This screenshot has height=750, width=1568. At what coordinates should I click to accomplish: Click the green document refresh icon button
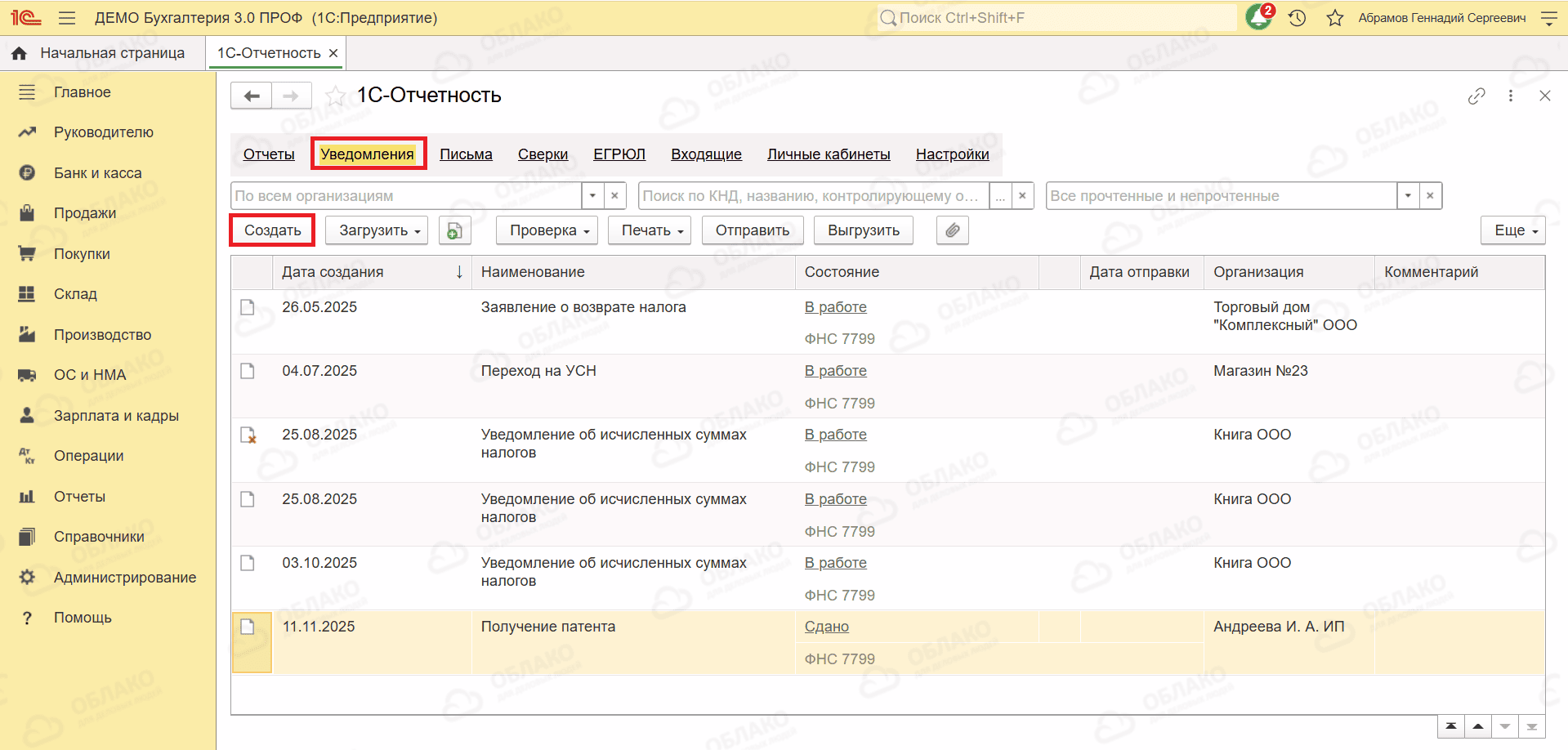coord(455,230)
